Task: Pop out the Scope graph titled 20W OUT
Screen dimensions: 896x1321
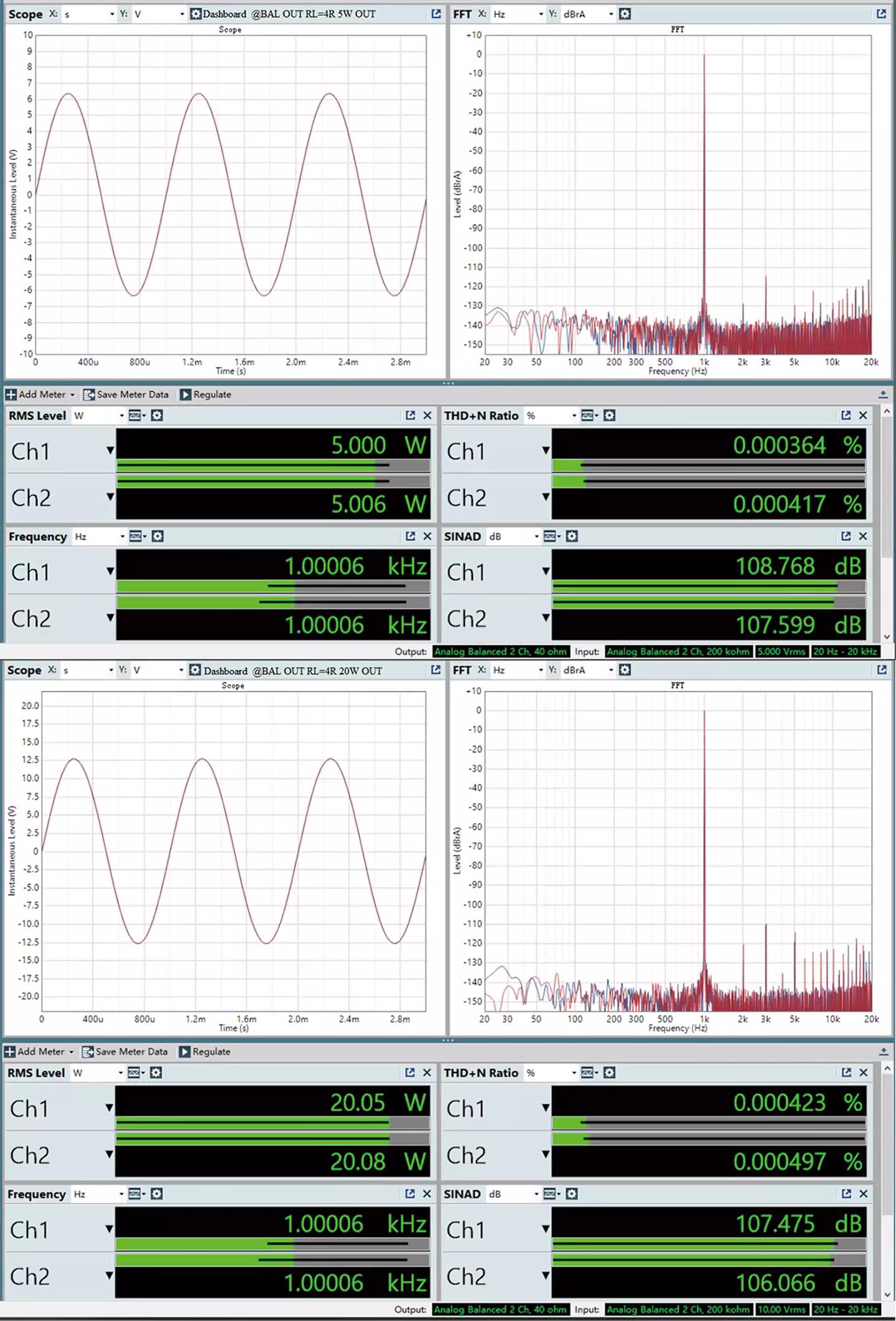Action: point(436,670)
